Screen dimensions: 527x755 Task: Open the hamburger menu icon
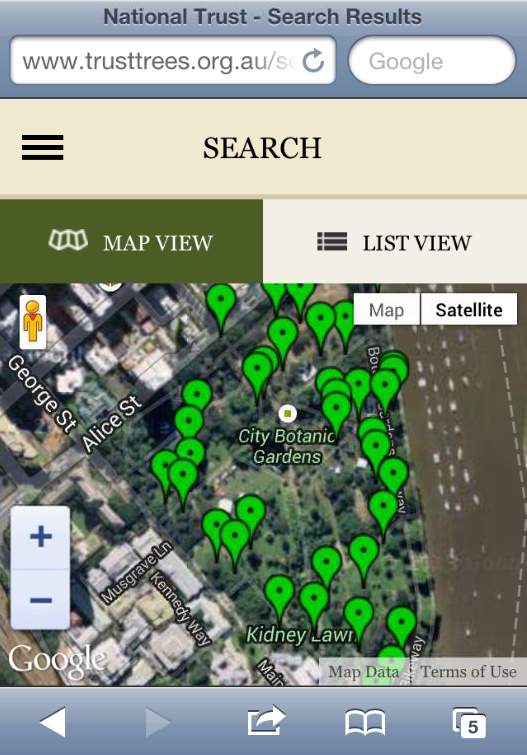click(42, 147)
